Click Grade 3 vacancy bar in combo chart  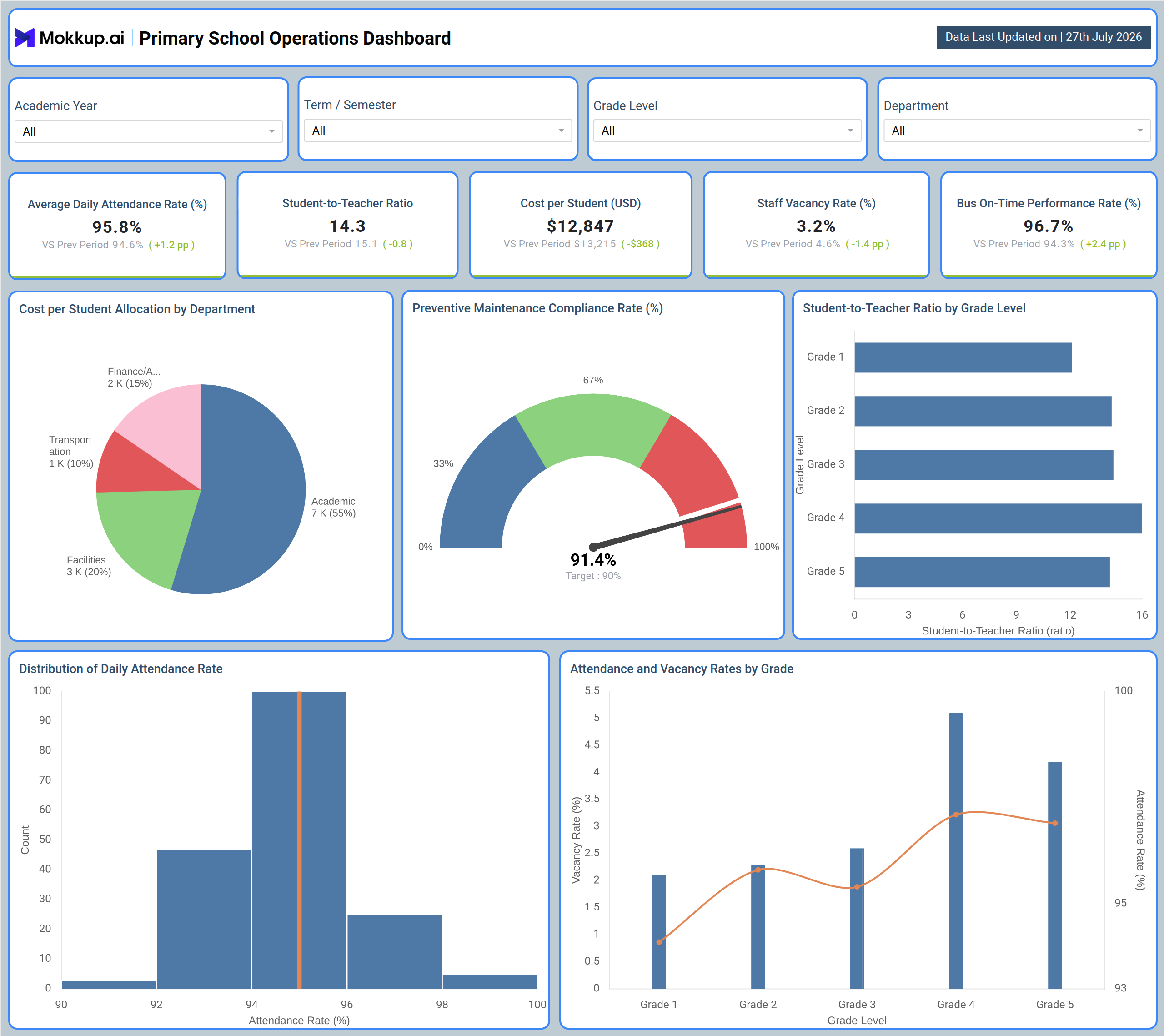tap(857, 919)
